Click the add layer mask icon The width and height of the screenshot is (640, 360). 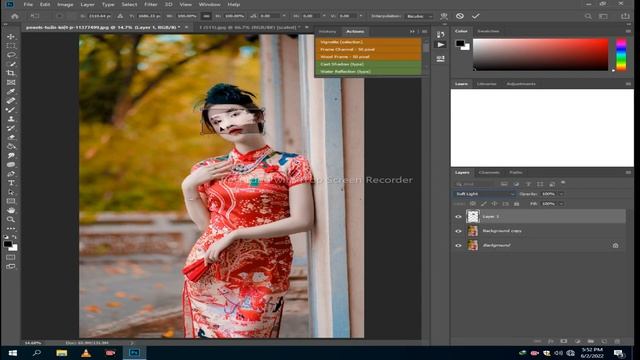point(564,341)
